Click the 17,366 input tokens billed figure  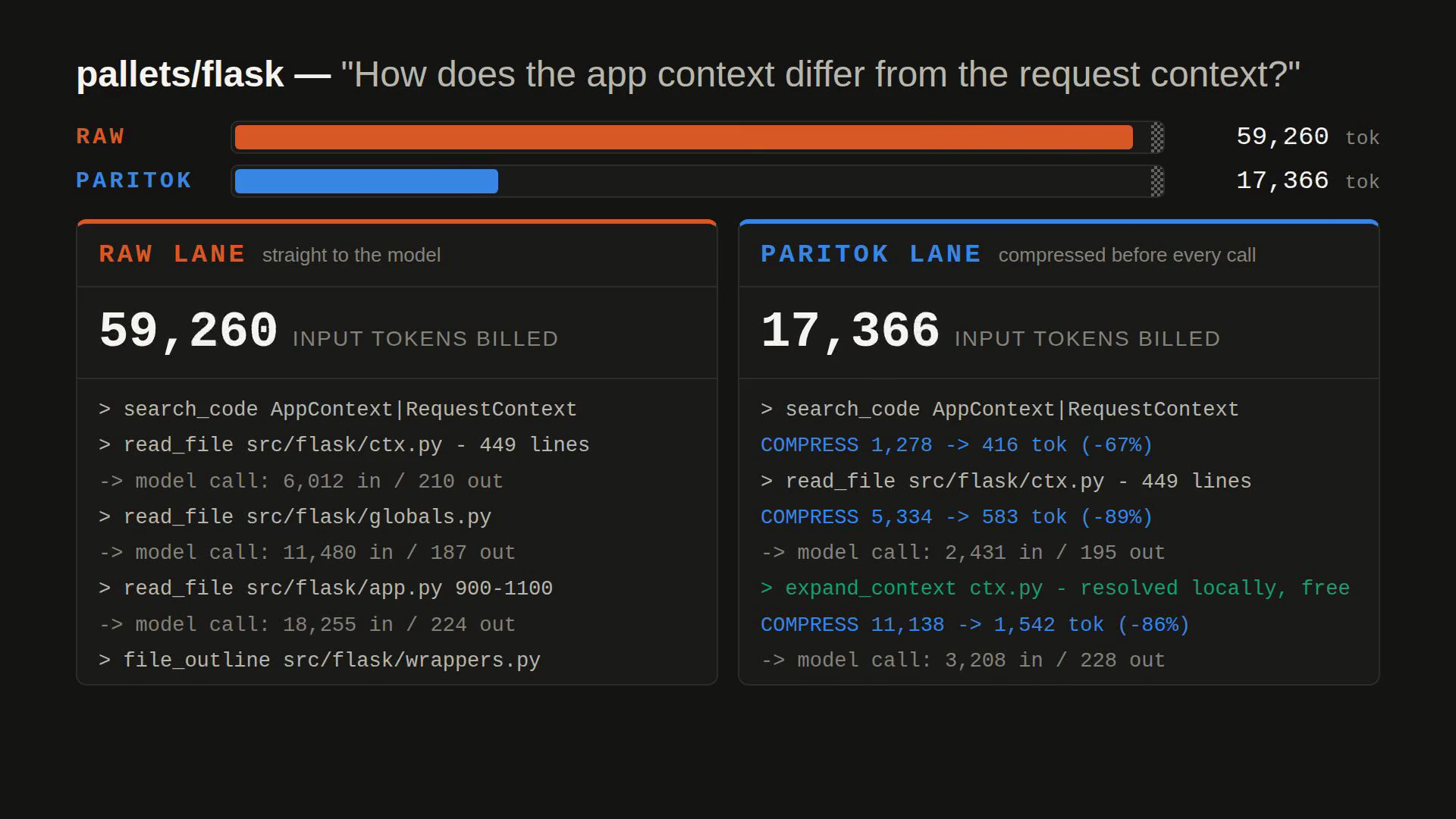click(850, 331)
